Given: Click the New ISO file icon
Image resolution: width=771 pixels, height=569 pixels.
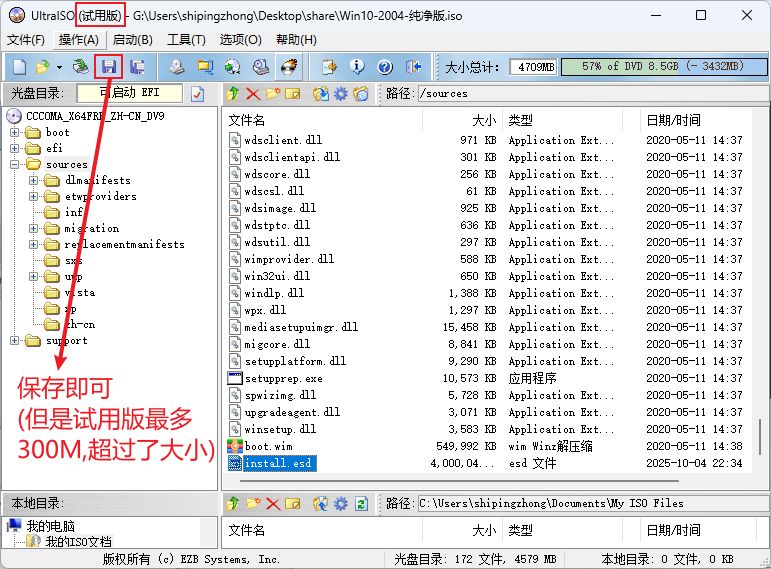Looking at the screenshot, I should 20,67.
